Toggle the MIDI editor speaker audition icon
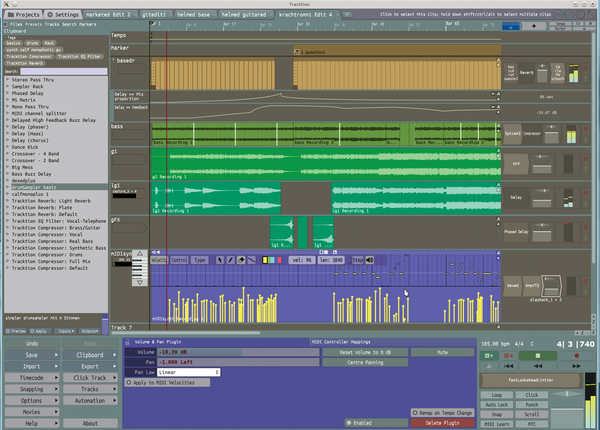Screen dimensions: 600x430 (x=370, y=260)
